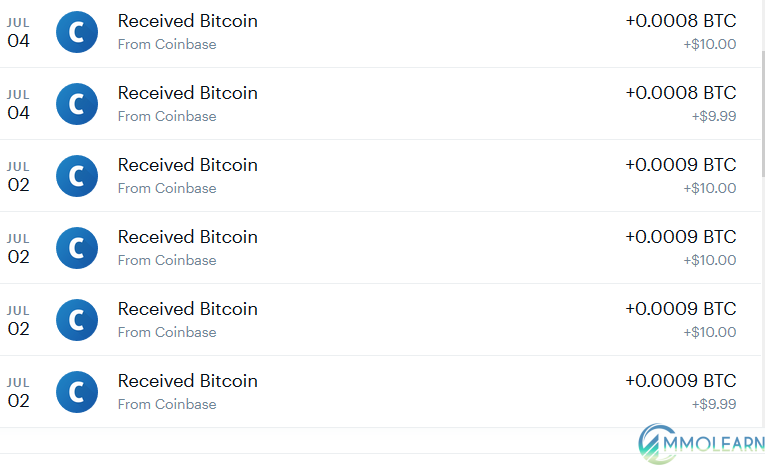Select the +$9.99 value on the Jul 04 row
This screenshot has height=467, width=765.
point(714,116)
